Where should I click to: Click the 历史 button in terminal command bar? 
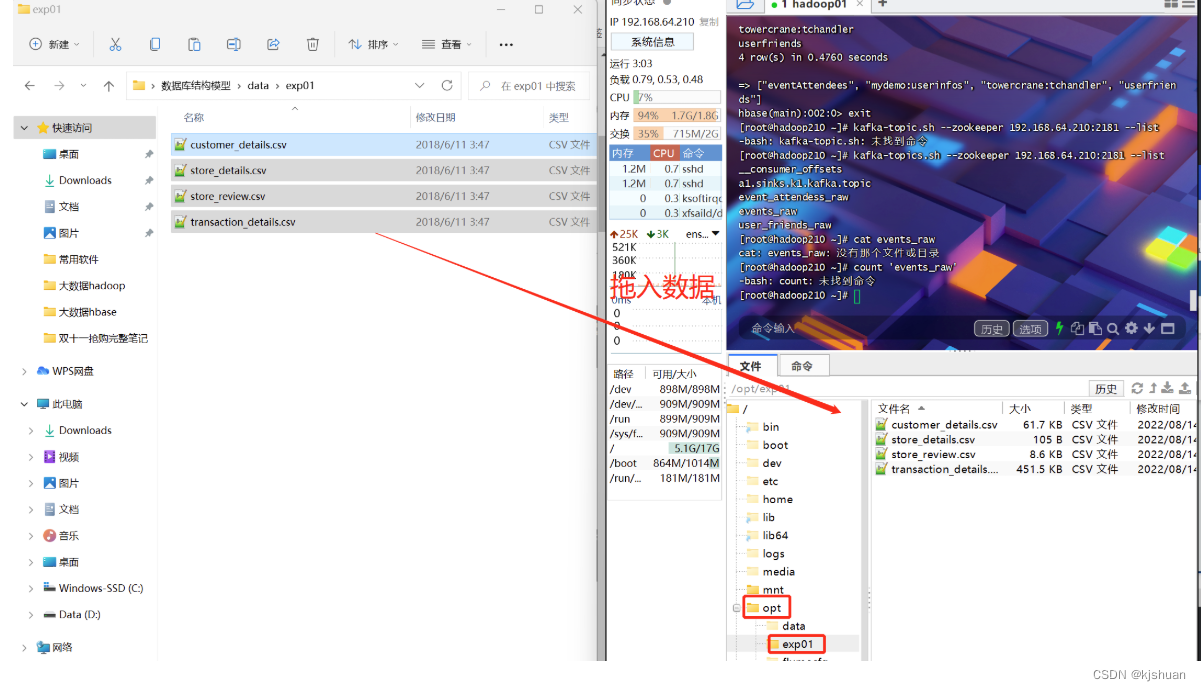[x=991, y=328]
